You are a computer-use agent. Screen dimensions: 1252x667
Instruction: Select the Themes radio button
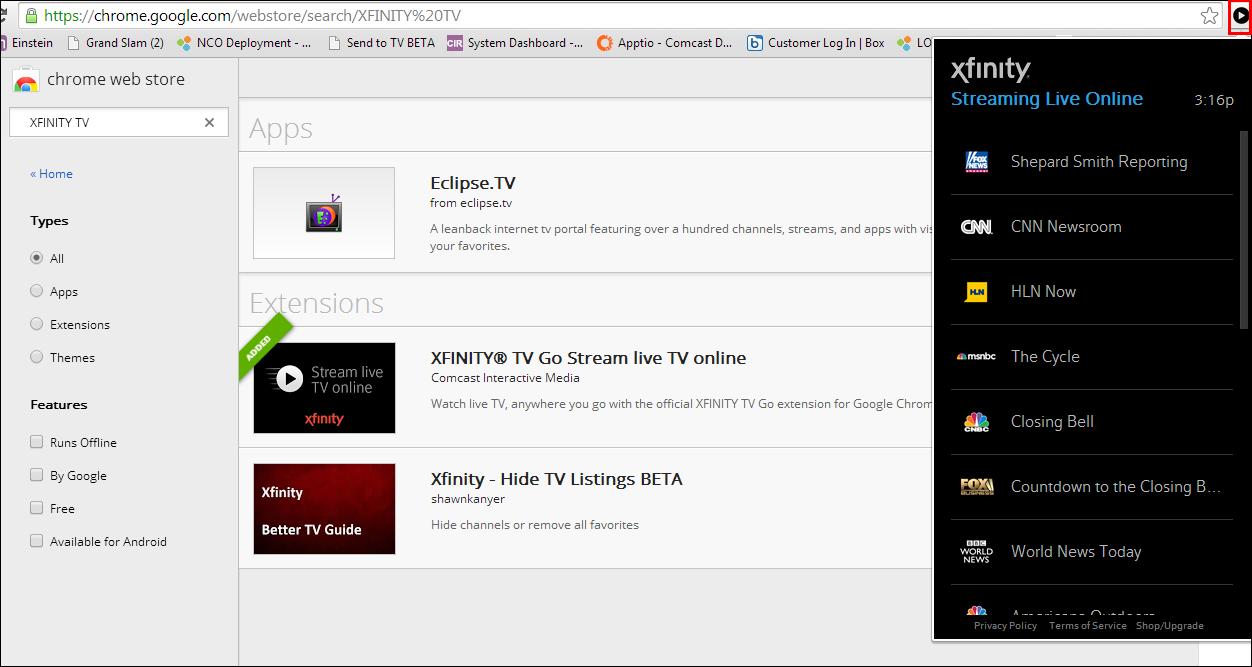click(37, 357)
